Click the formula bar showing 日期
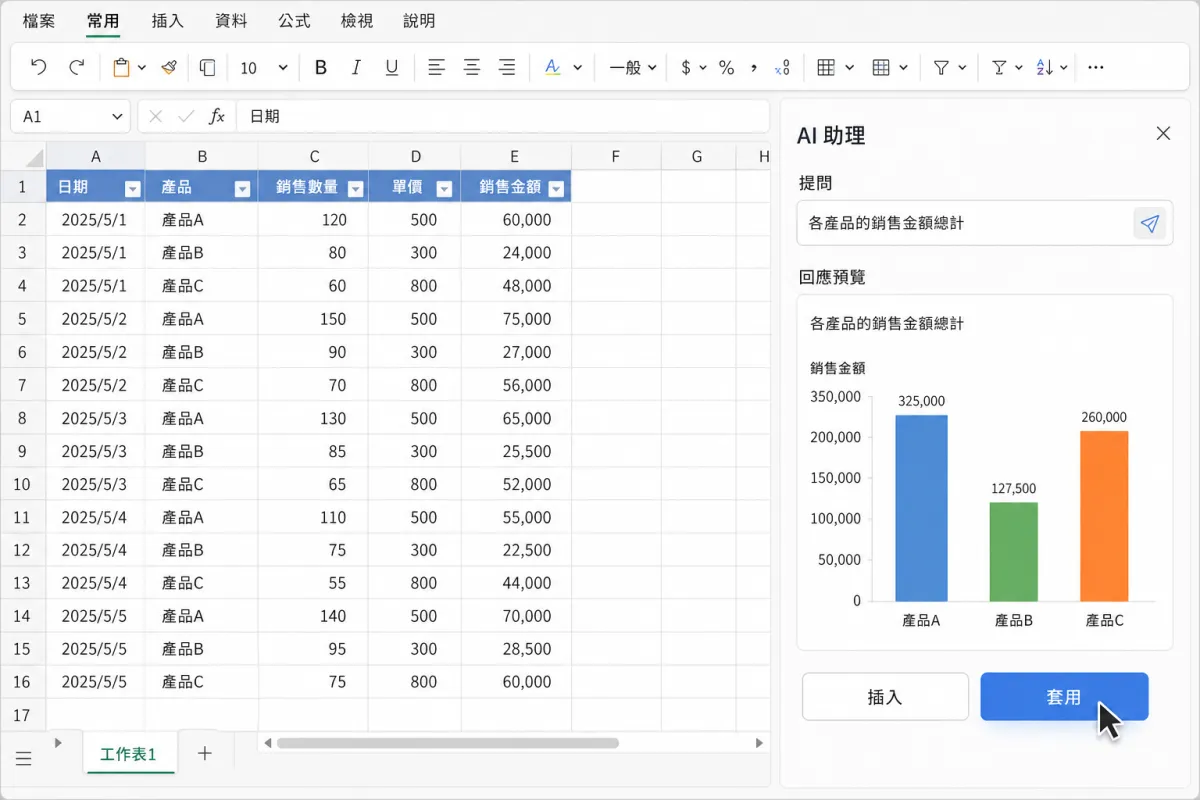The width and height of the screenshot is (1200, 800). pyautogui.click(x=503, y=116)
